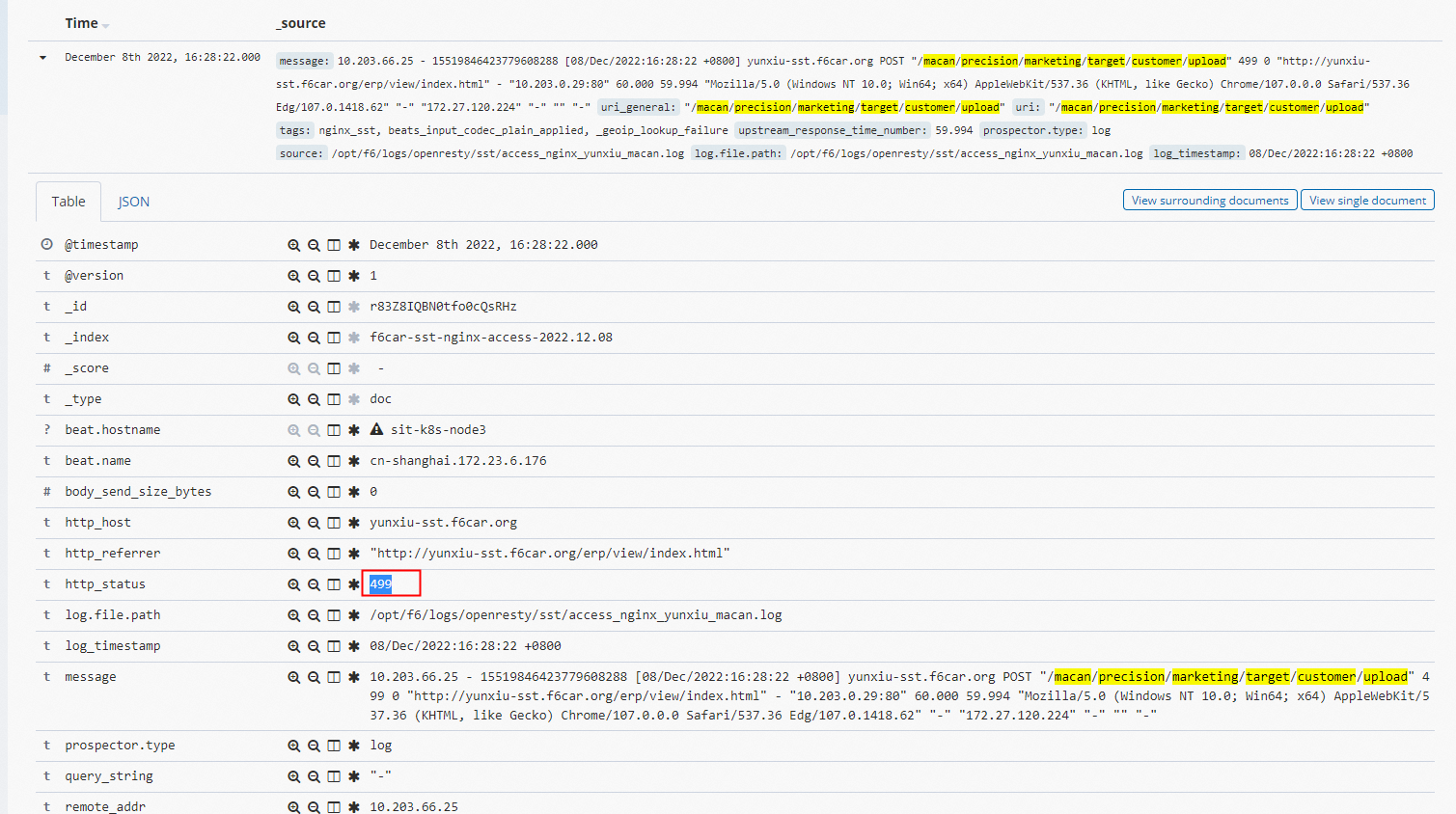Image resolution: width=1456 pixels, height=814 pixels.
Task: Filter for field present on prospector.type row
Action: click(x=354, y=746)
